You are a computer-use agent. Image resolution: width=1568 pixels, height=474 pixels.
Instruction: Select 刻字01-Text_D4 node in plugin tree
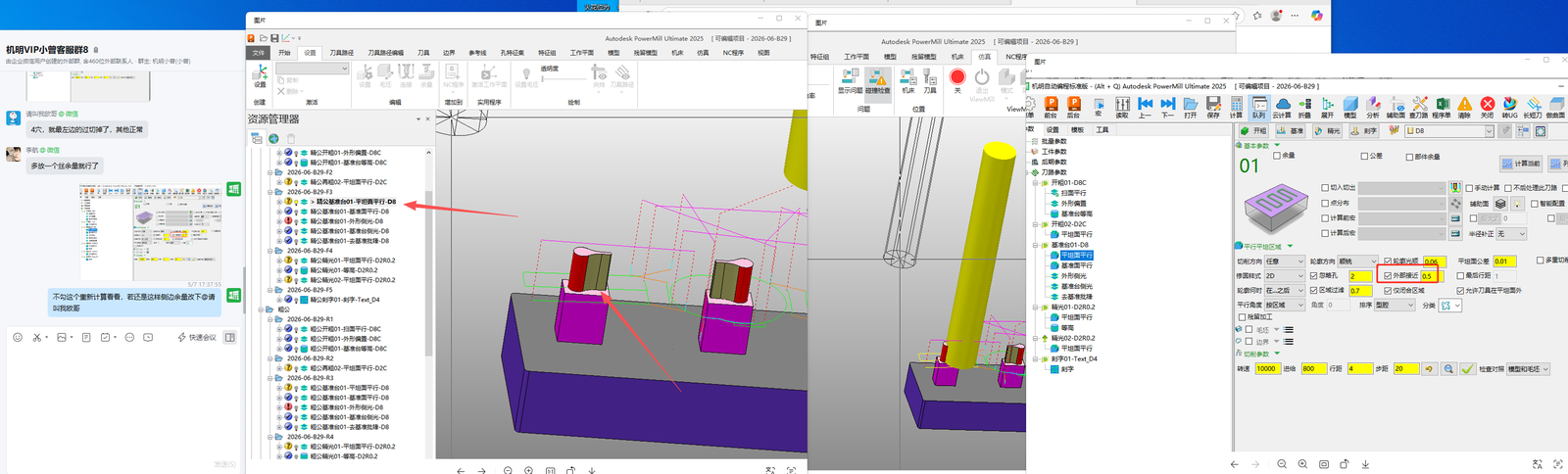1074,358
